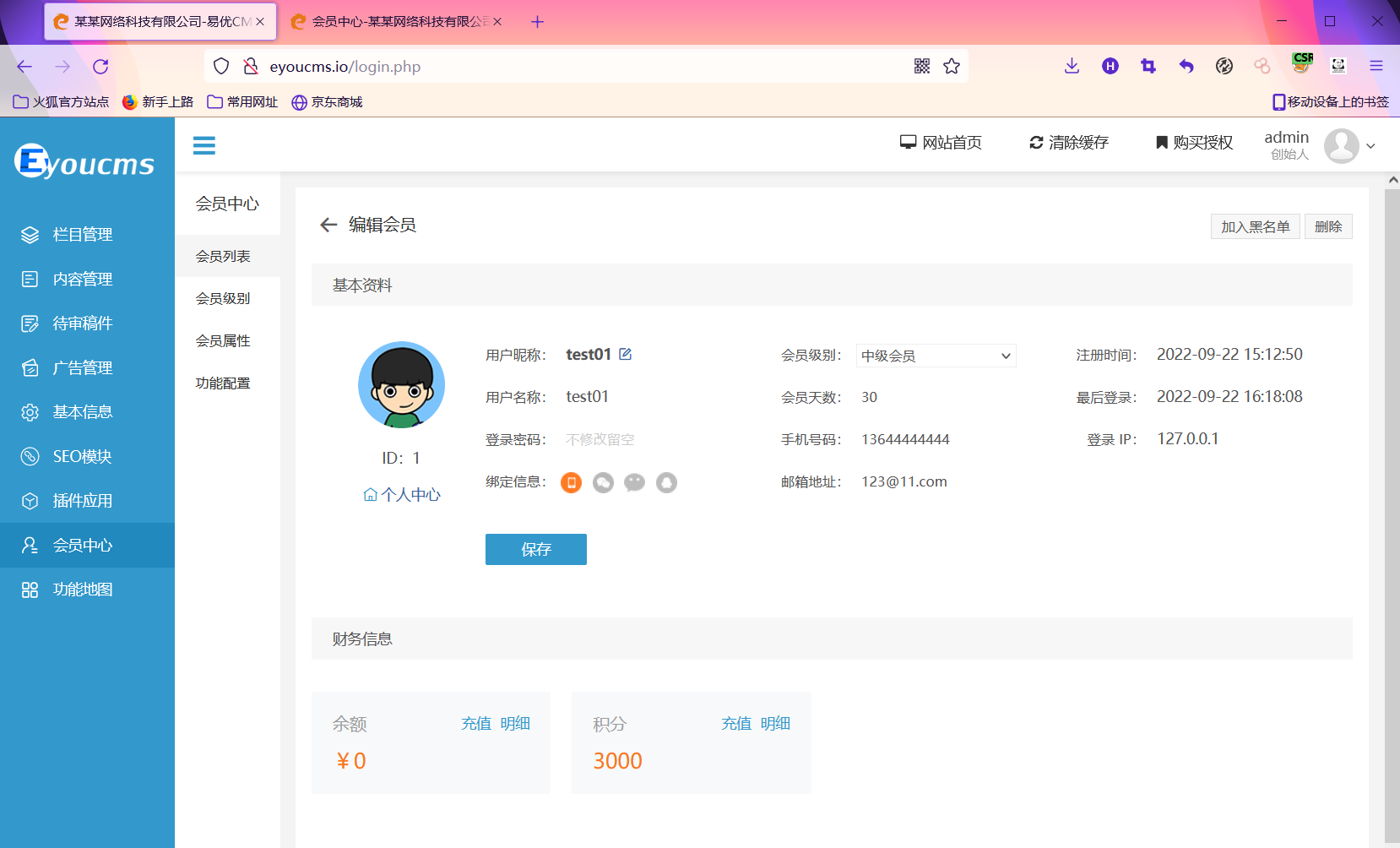Open the browser downloads icon

coord(1072,66)
